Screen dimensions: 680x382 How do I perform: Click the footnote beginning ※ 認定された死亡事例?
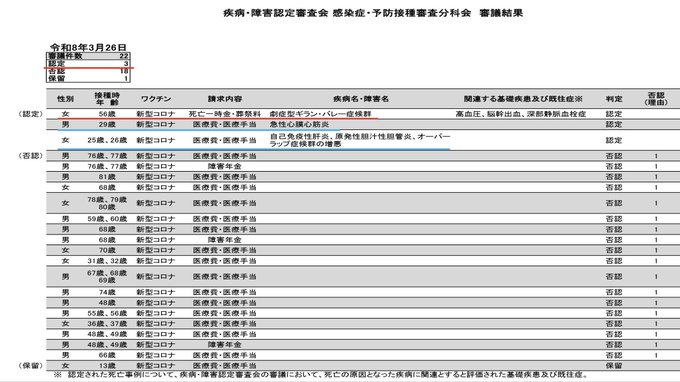point(321,375)
